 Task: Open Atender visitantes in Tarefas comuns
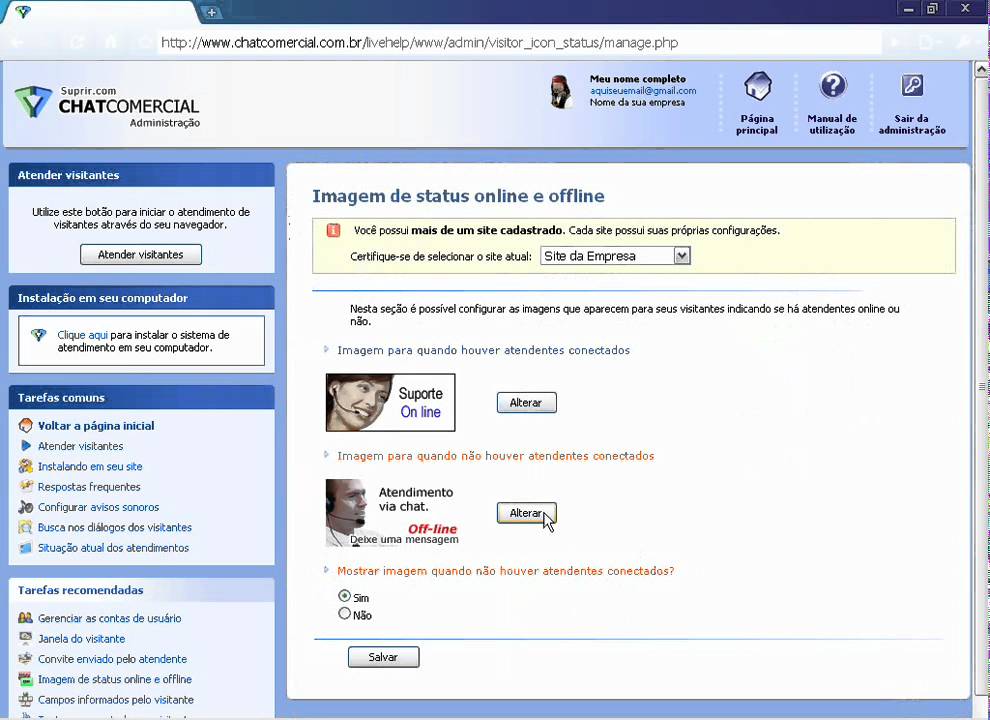click(80, 446)
